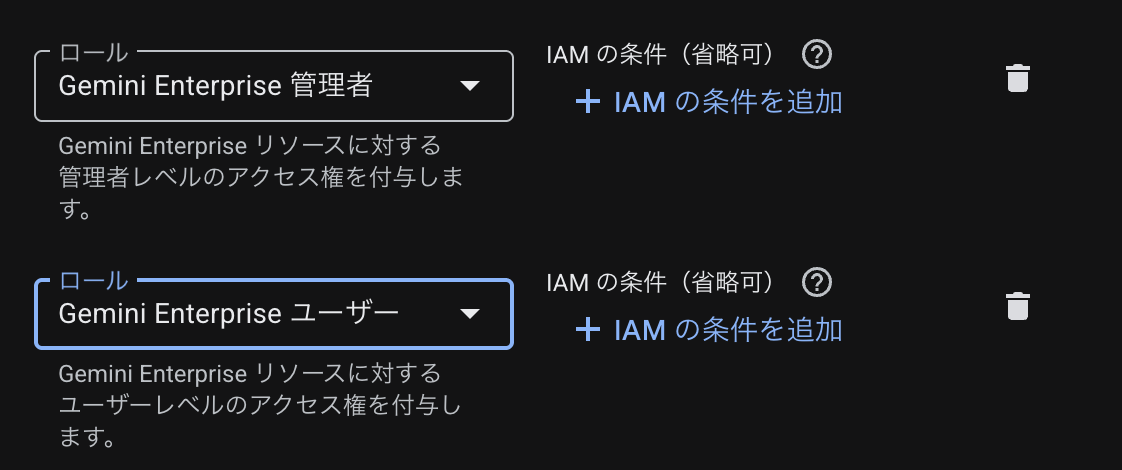Expand the dropdown arrow of the Gemini Enterprise ユーザー field
Image resolution: width=1122 pixels, height=470 pixels.
(469, 313)
